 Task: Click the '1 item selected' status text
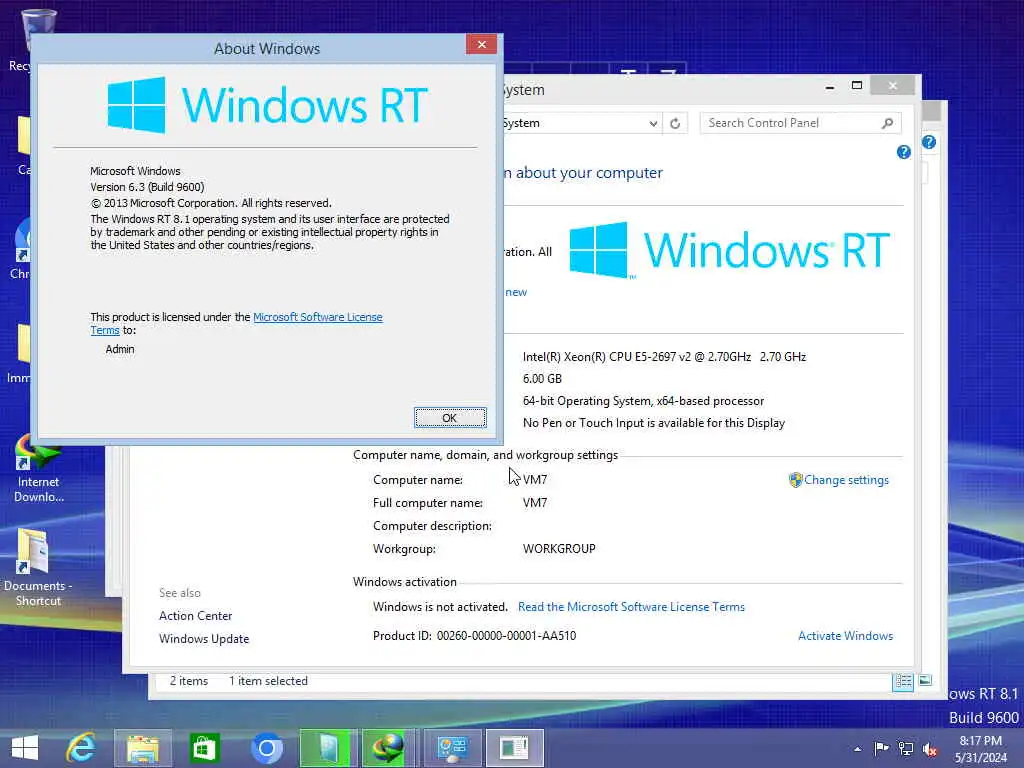point(268,681)
